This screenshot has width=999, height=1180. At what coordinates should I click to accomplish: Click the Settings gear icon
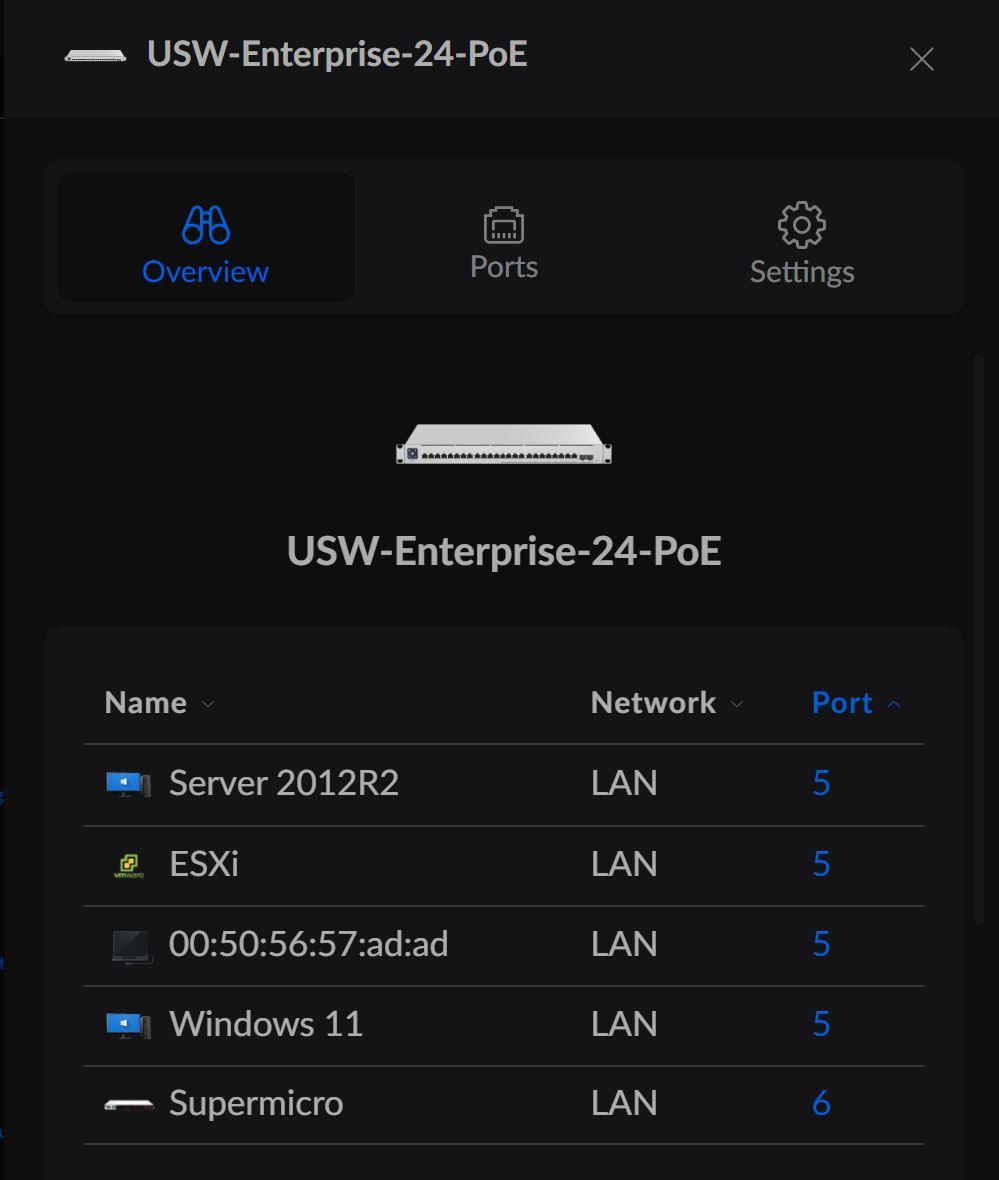(801, 225)
